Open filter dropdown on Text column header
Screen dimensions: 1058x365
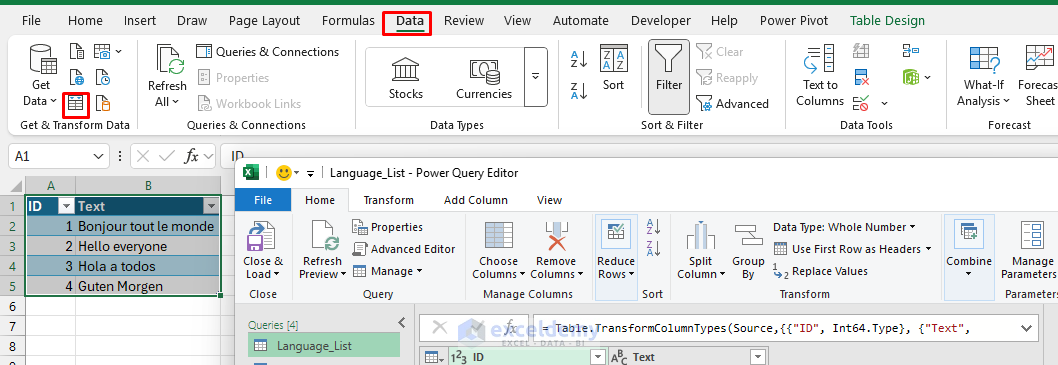pyautogui.click(x=212, y=206)
